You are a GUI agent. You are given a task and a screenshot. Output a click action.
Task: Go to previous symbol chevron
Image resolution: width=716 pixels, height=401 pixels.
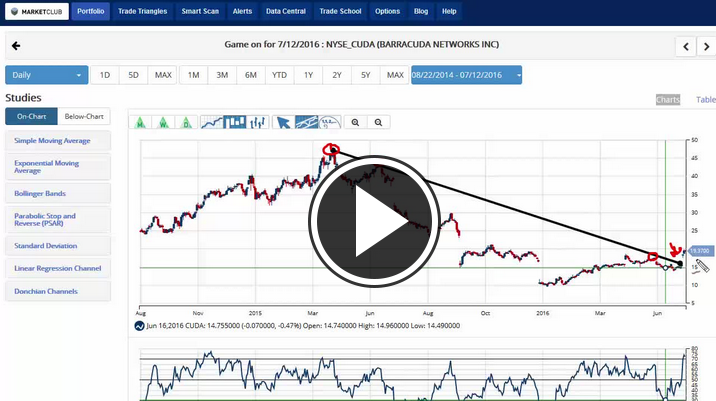(686, 46)
